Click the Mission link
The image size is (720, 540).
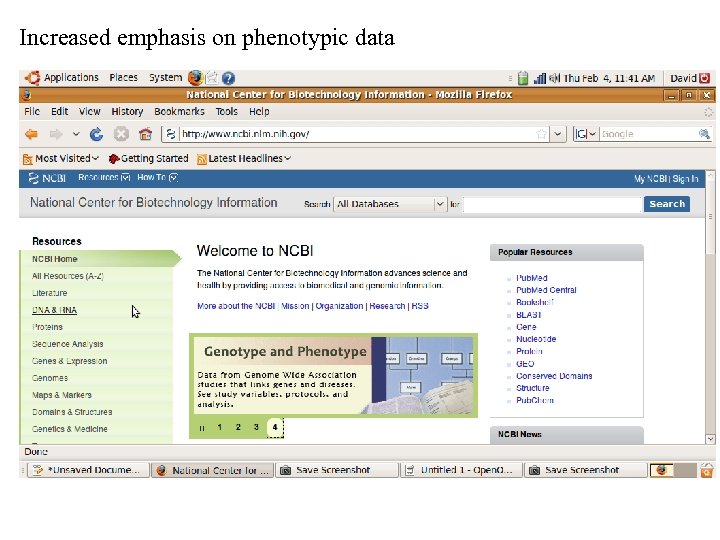coord(295,306)
